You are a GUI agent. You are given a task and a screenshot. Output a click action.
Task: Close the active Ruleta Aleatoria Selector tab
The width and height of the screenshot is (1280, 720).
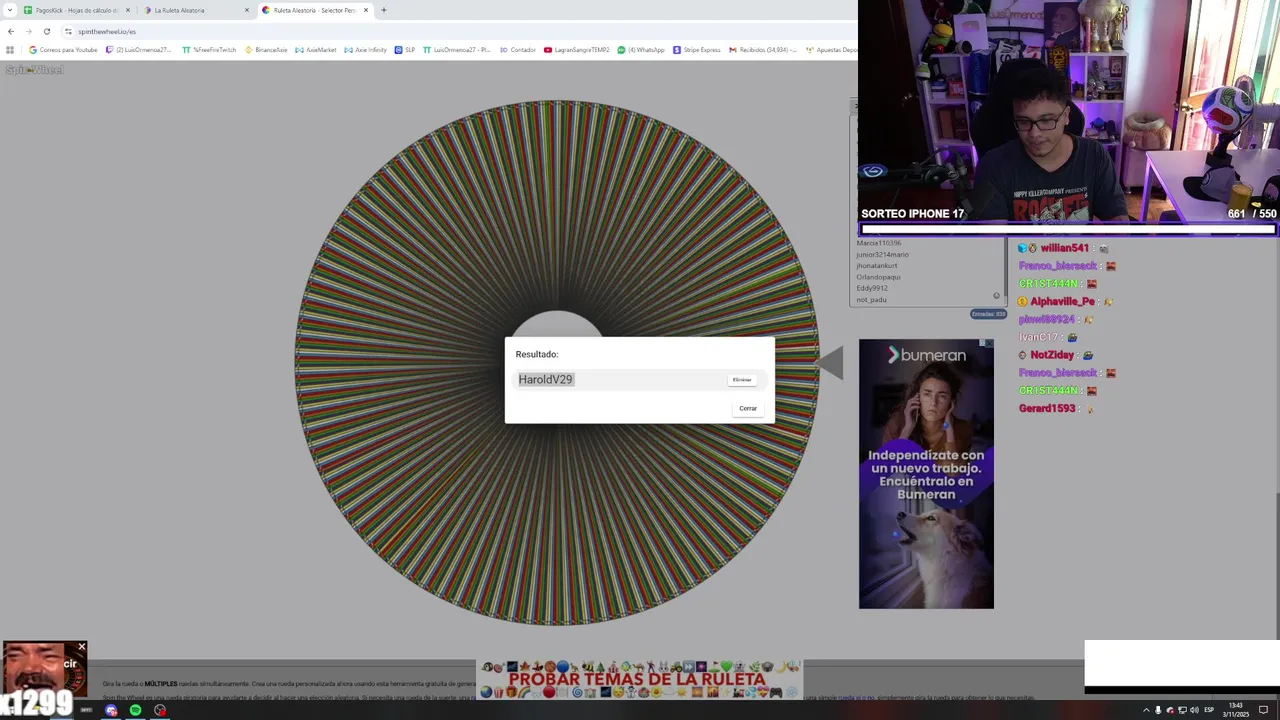(366, 10)
